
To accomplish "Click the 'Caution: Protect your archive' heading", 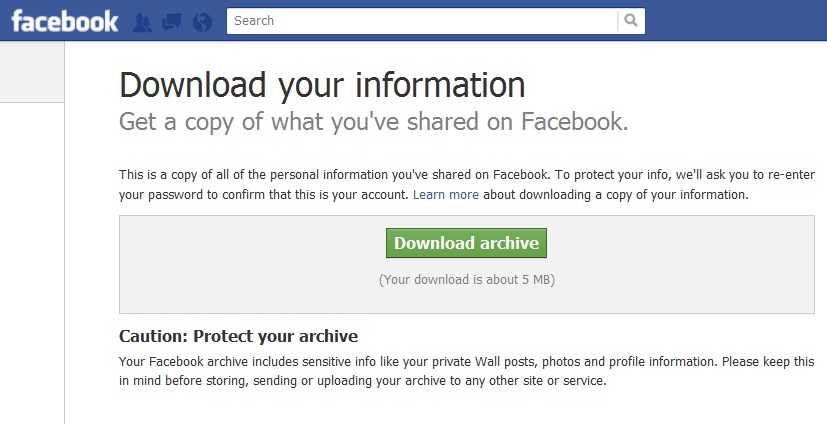I will (x=238, y=336).
